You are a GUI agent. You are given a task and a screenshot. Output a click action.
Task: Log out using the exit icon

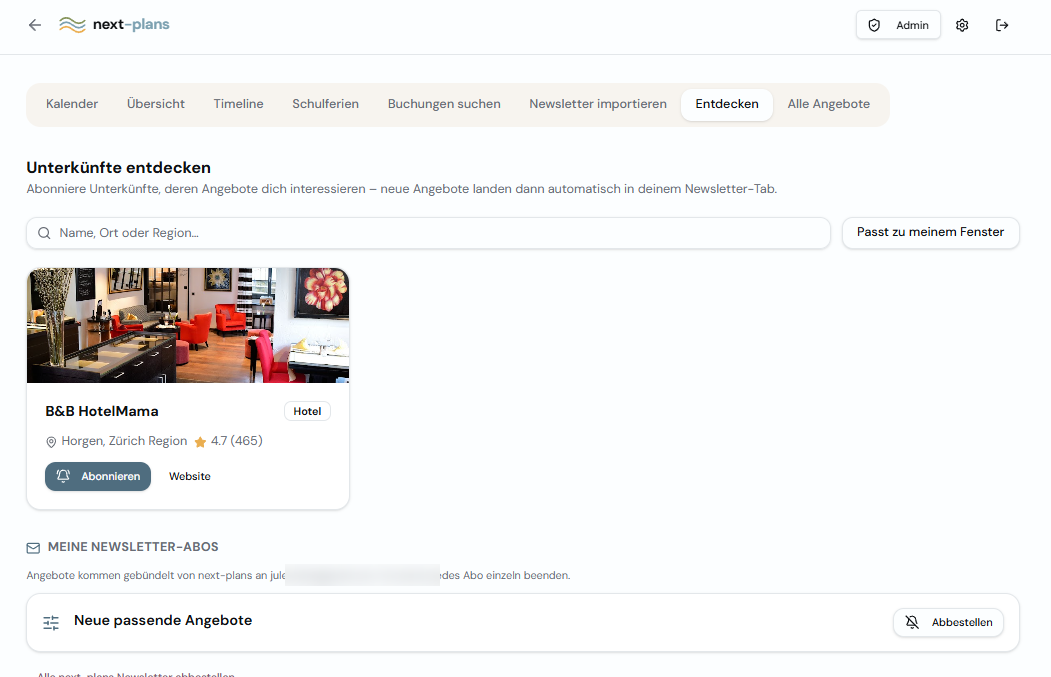tap(1002, 25)
